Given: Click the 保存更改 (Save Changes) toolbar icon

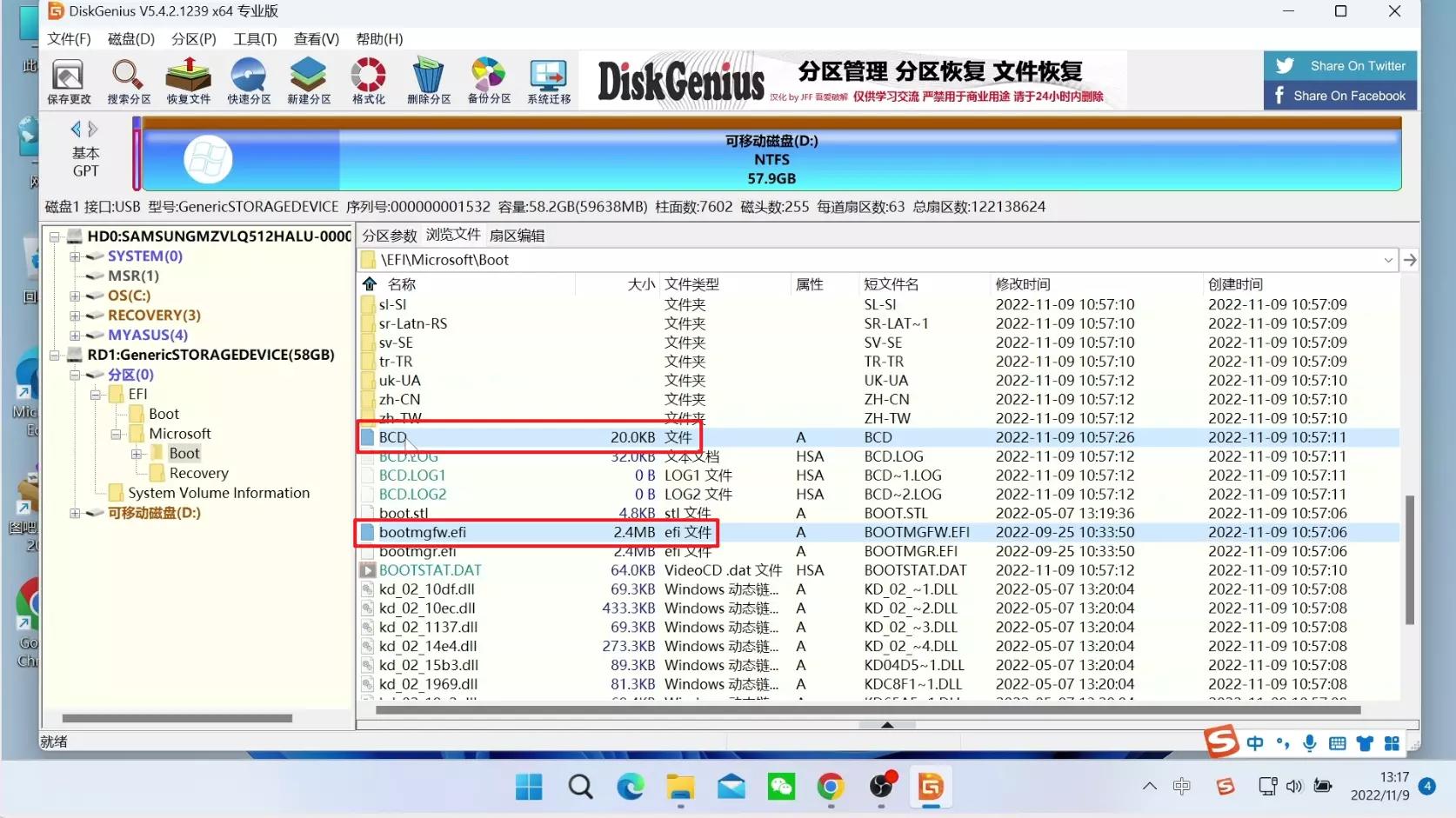Looking at the screenshot, I should coord(68,80).
